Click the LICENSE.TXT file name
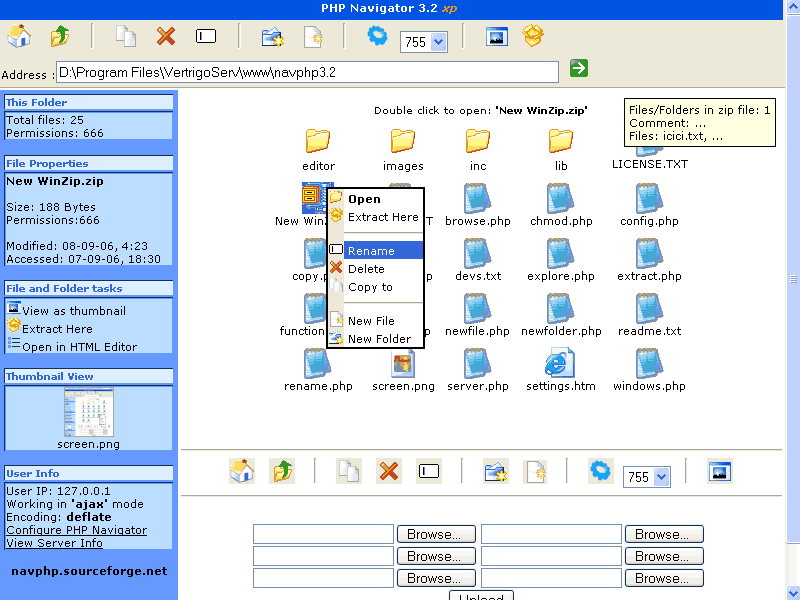 tap(649, 164)
